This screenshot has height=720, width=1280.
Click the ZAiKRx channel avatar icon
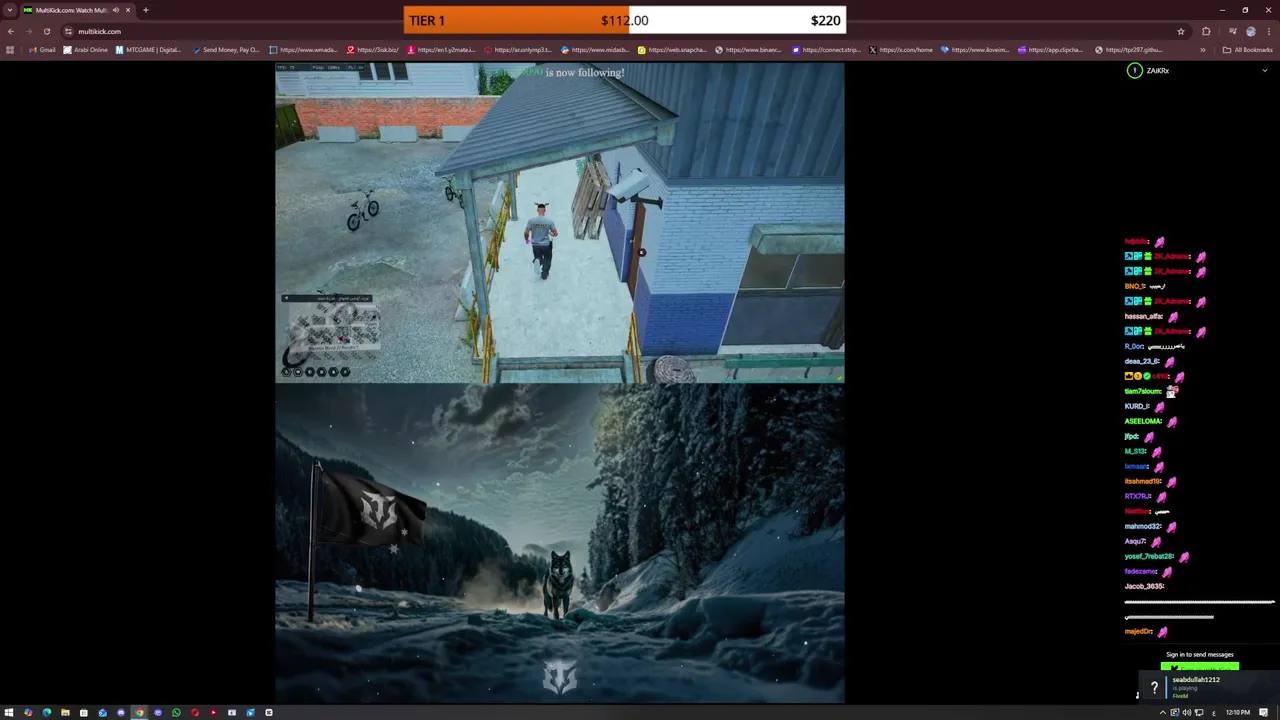point(1134,71)
